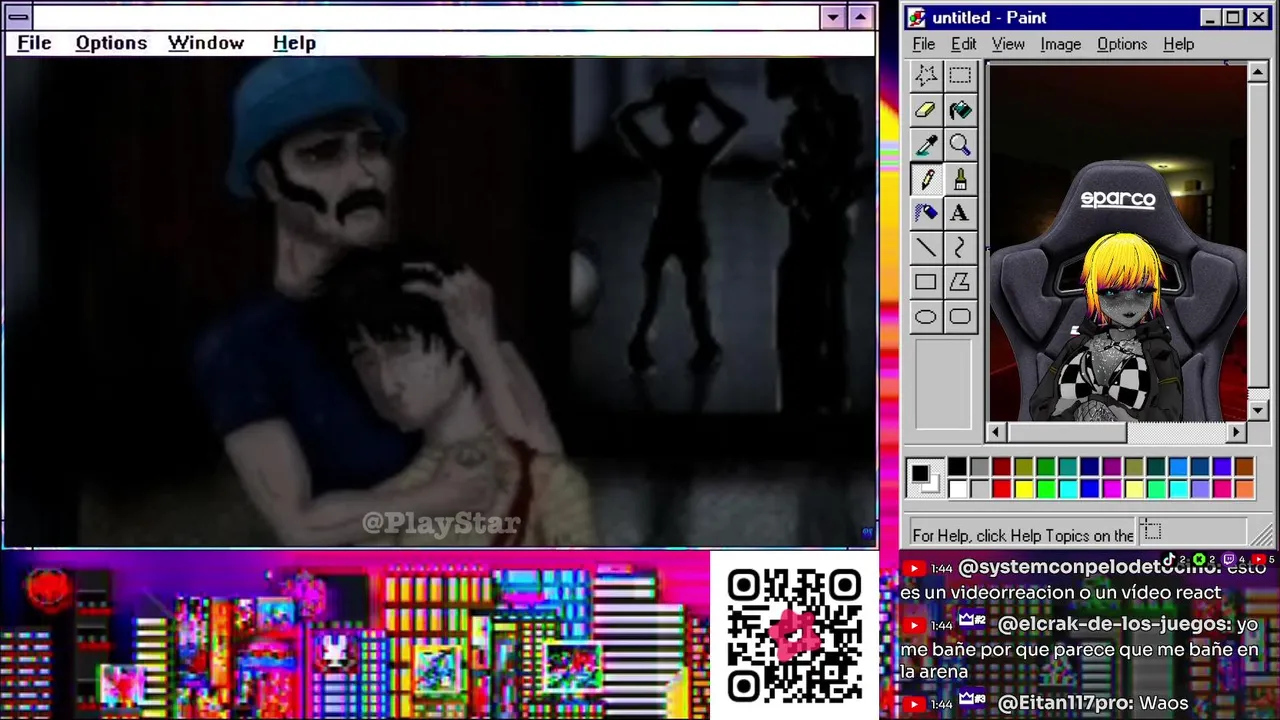
Task: Select the magenta palette swatch
Action: coord(1111,489)
